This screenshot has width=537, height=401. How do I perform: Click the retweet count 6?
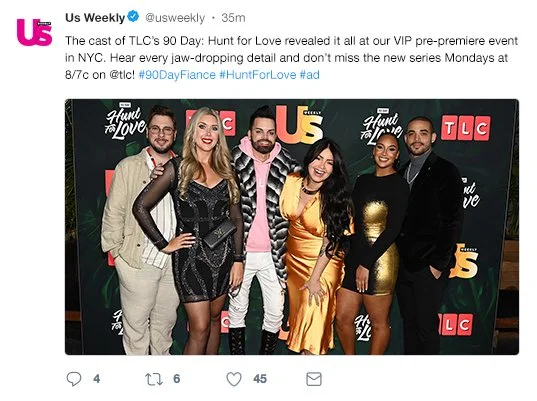pos(176,379)
